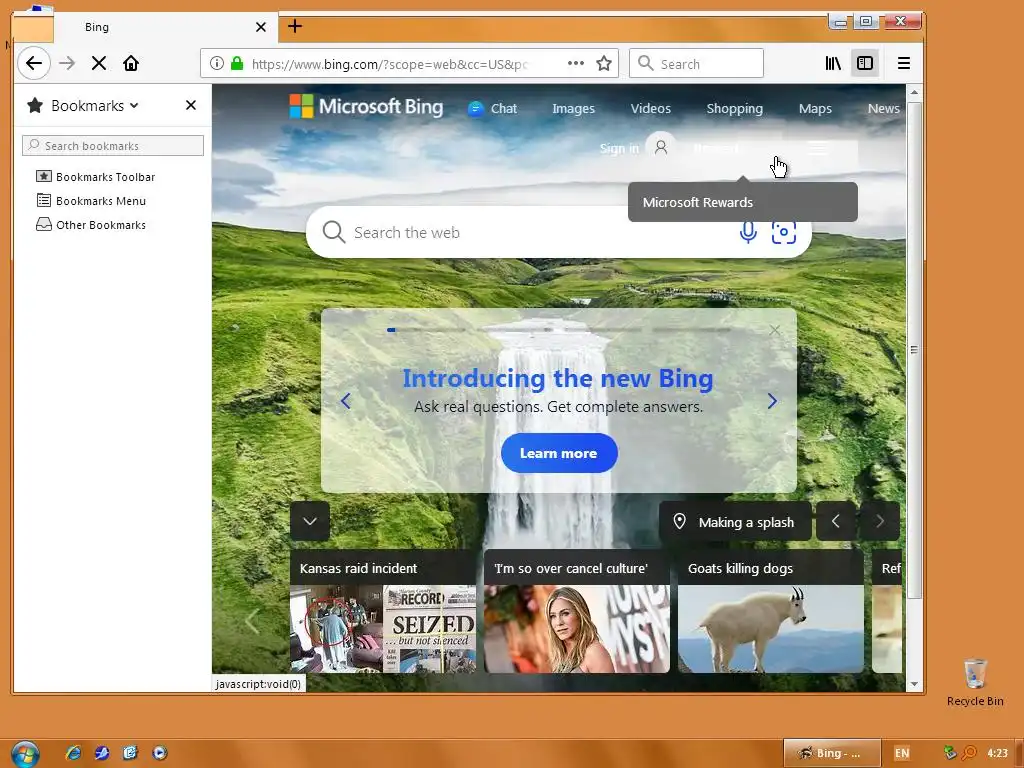Open Bing News

point(884,108)
